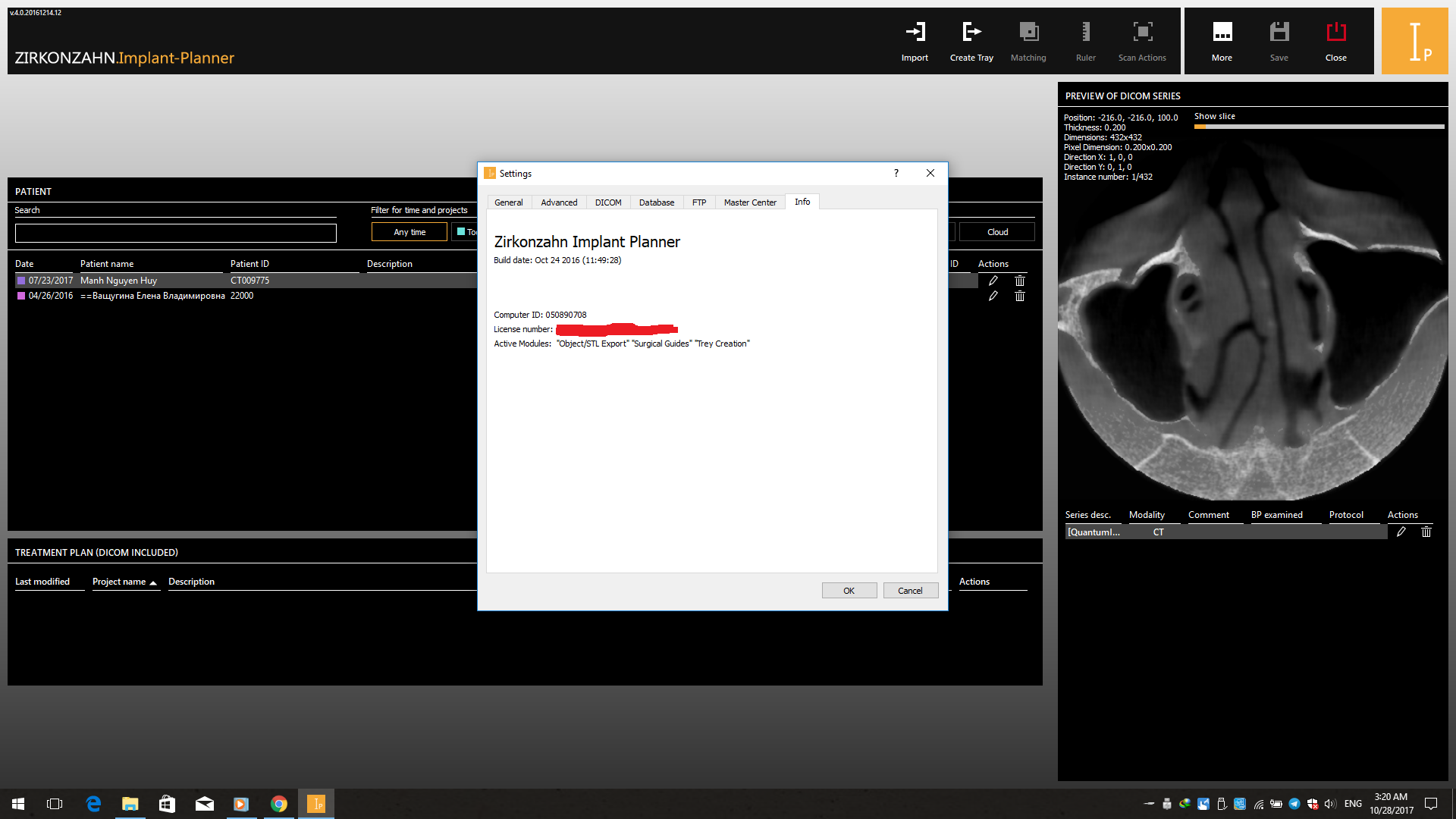Viewport: 1456px width, 819px height.
Task: Click the battery power tray icon
Action: pos(1276,804)
